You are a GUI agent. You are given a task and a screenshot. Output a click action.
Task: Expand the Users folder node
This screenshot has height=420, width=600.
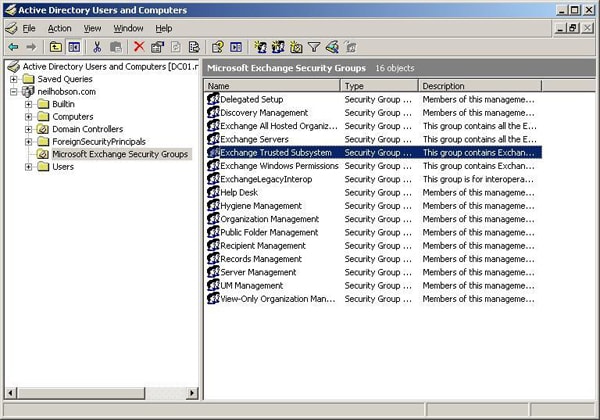tap(28, 167)
